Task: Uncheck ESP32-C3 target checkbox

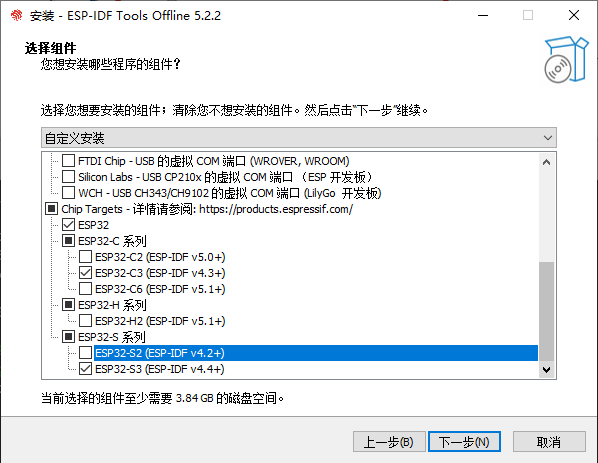Action: coord(85,273)
